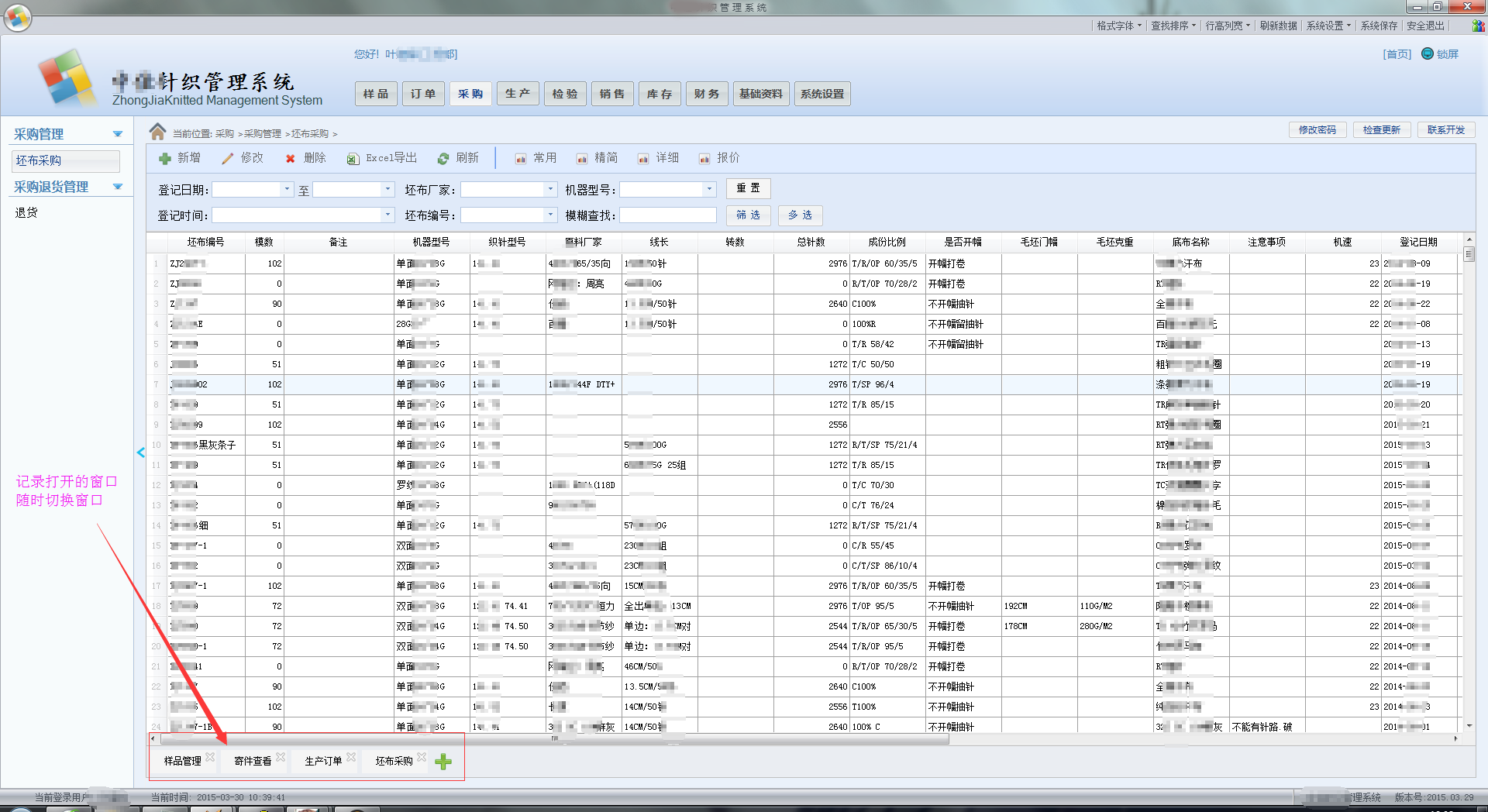
Task: Click 刷新数据 in the top toolbar
Action: 1279,25
